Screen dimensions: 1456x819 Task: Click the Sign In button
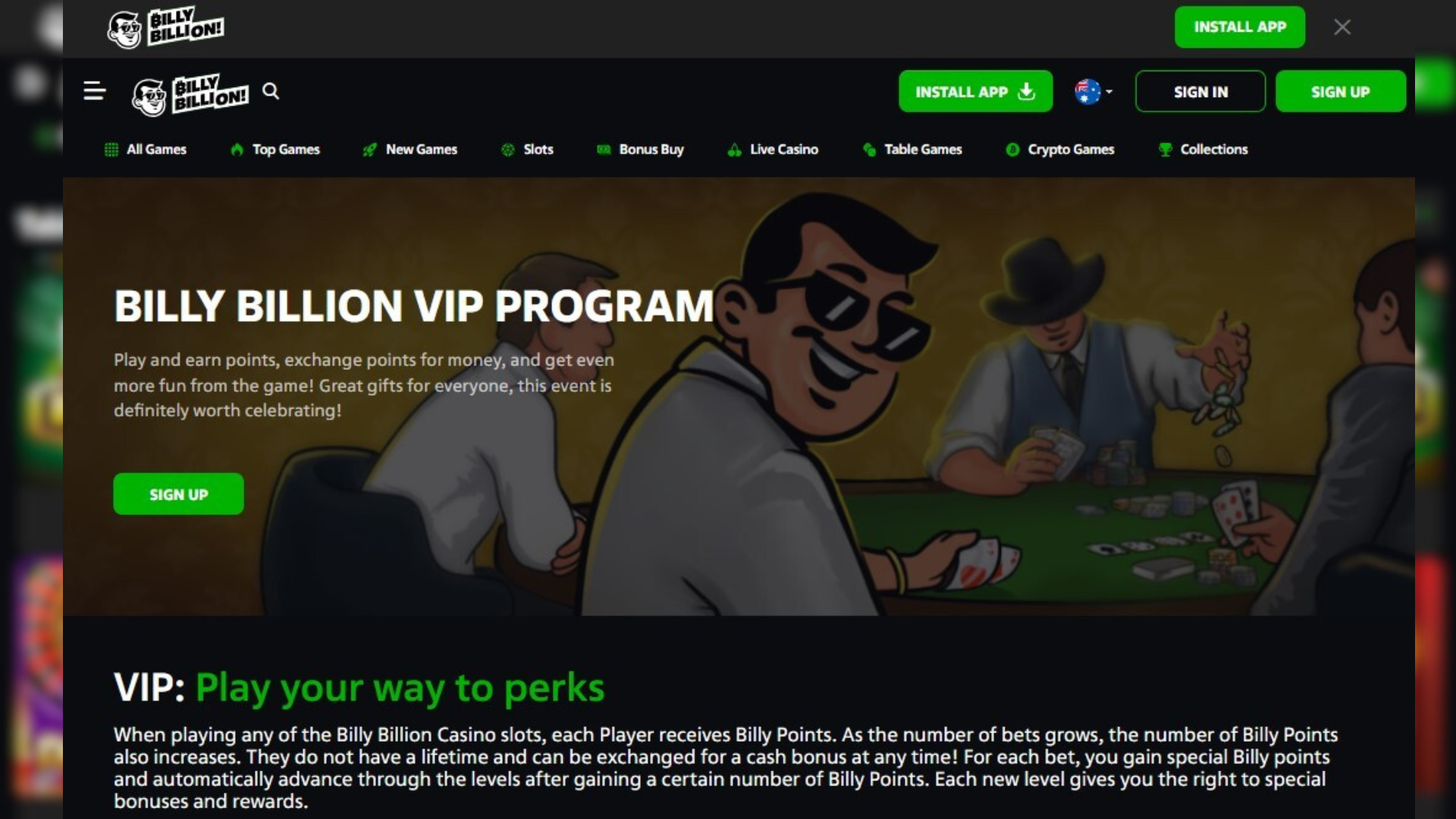pos(1200,92)
